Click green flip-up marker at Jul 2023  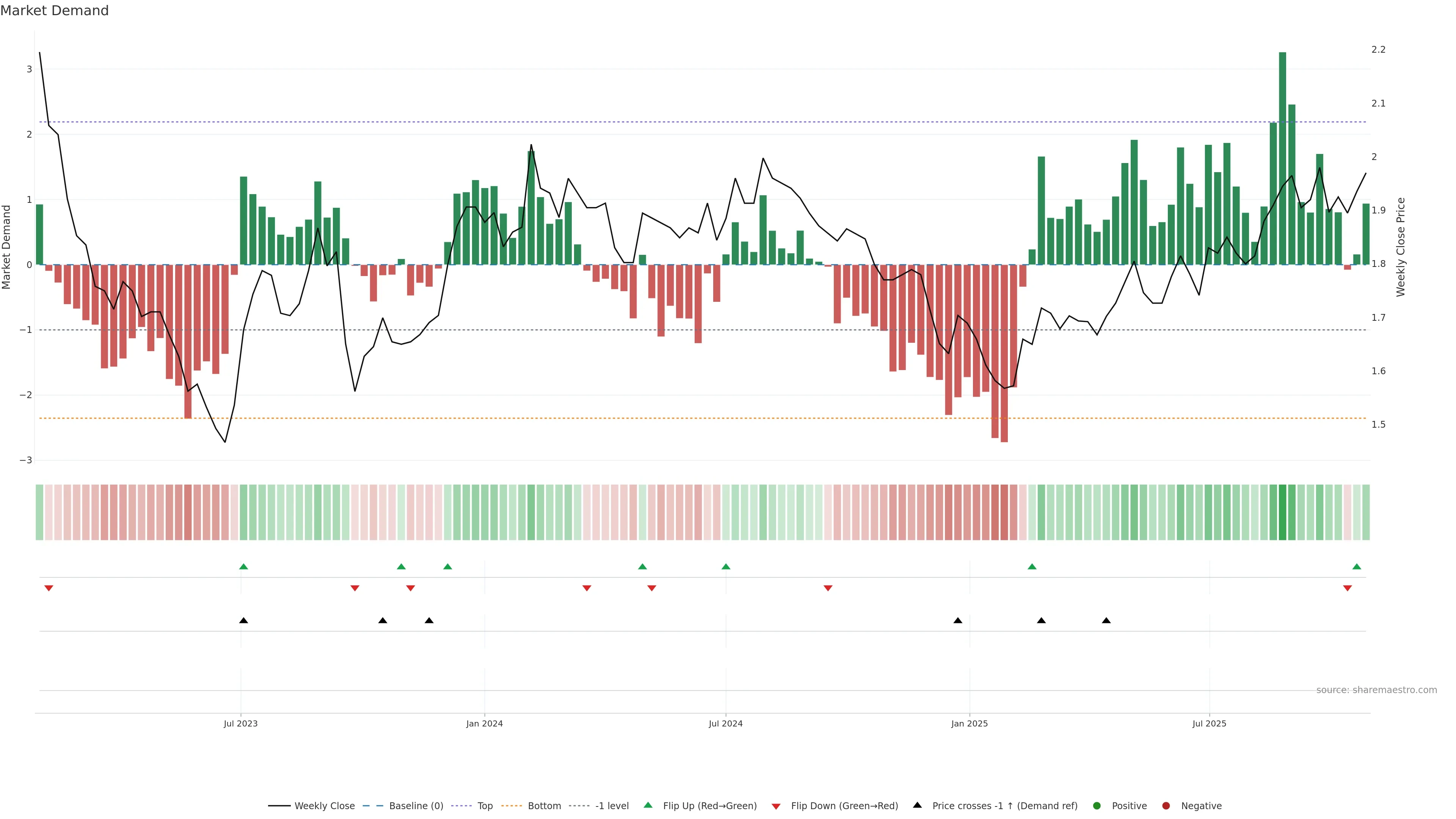click(243, 566)
